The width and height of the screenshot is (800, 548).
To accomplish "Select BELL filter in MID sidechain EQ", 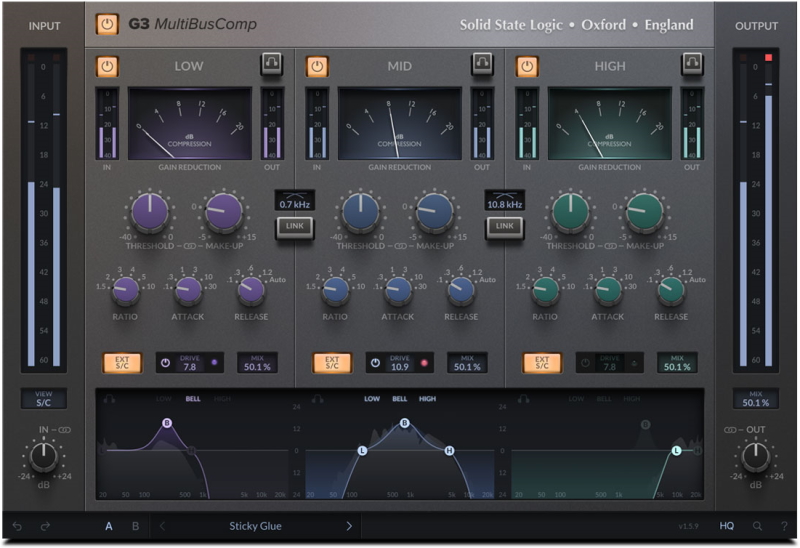I will pyautogui.click(x=399, y=399).
